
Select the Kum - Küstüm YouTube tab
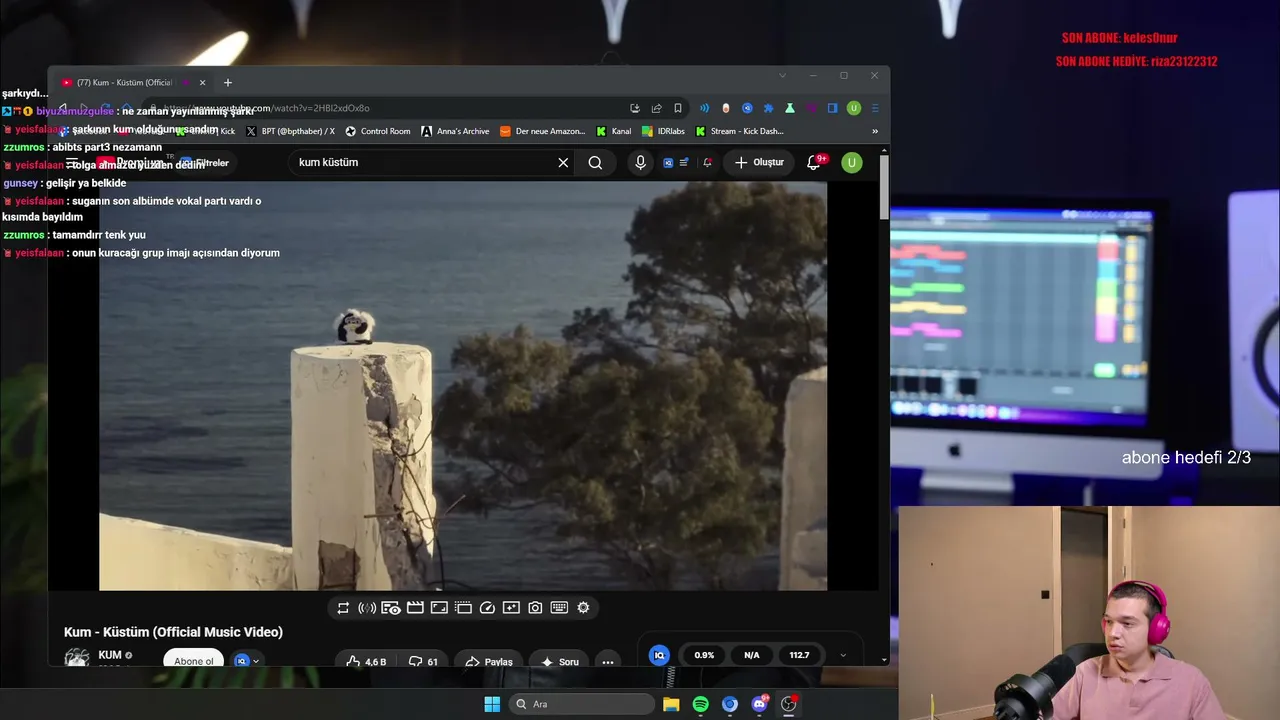133,83
